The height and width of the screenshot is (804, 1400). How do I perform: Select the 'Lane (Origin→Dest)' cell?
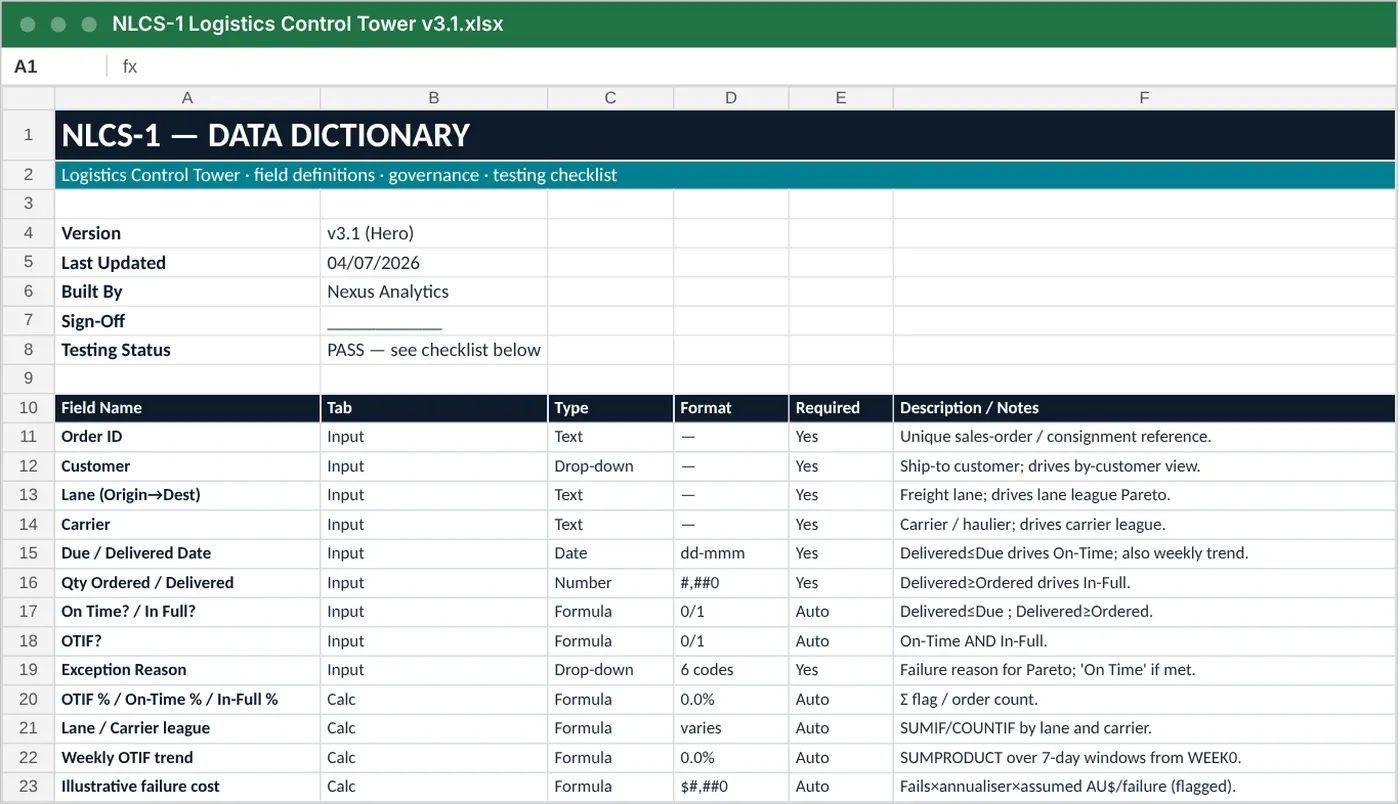pos(187,495)
